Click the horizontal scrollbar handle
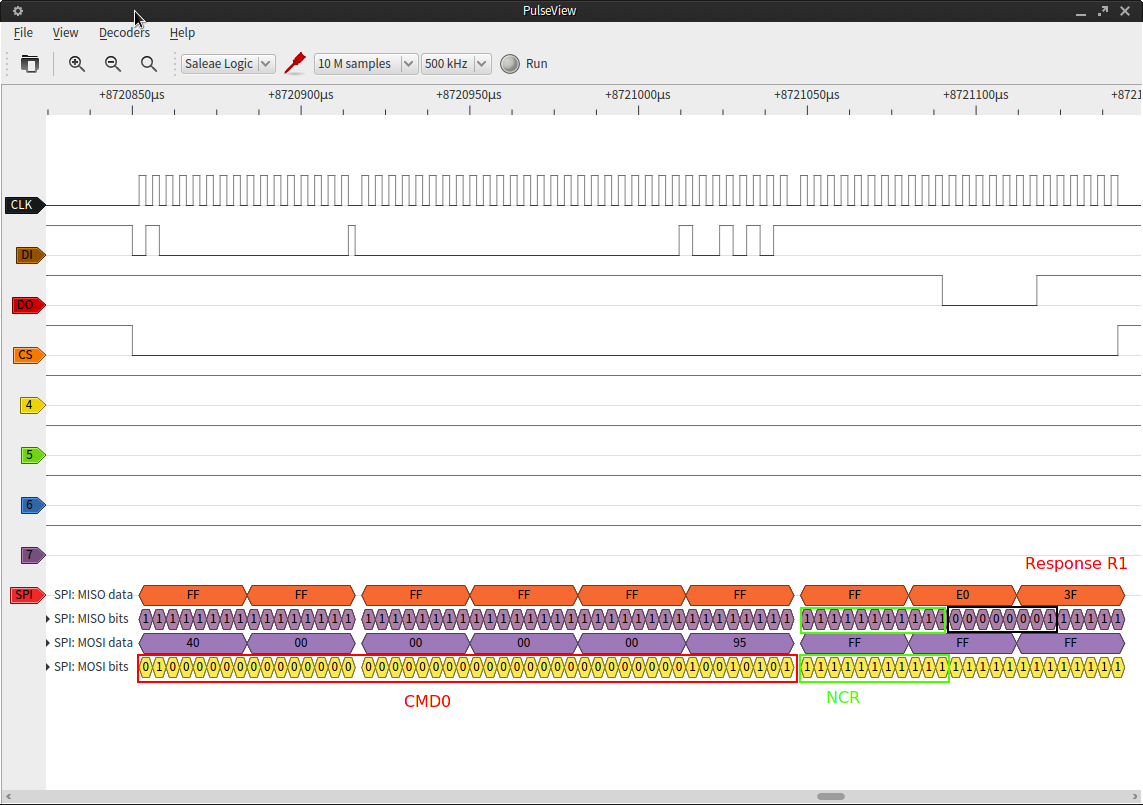The height and width of the screenshot is (805, 1143). [x=830, y=797]
